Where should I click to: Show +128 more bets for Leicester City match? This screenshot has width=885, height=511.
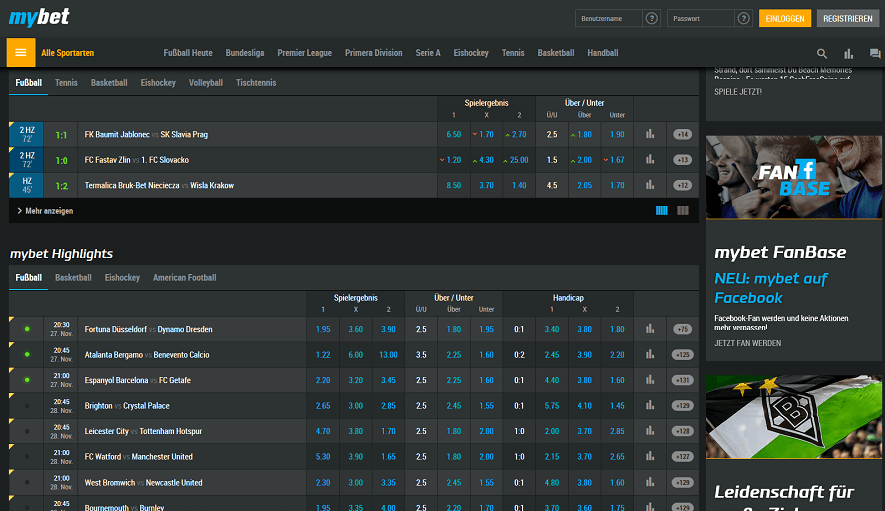pos(682,431)
